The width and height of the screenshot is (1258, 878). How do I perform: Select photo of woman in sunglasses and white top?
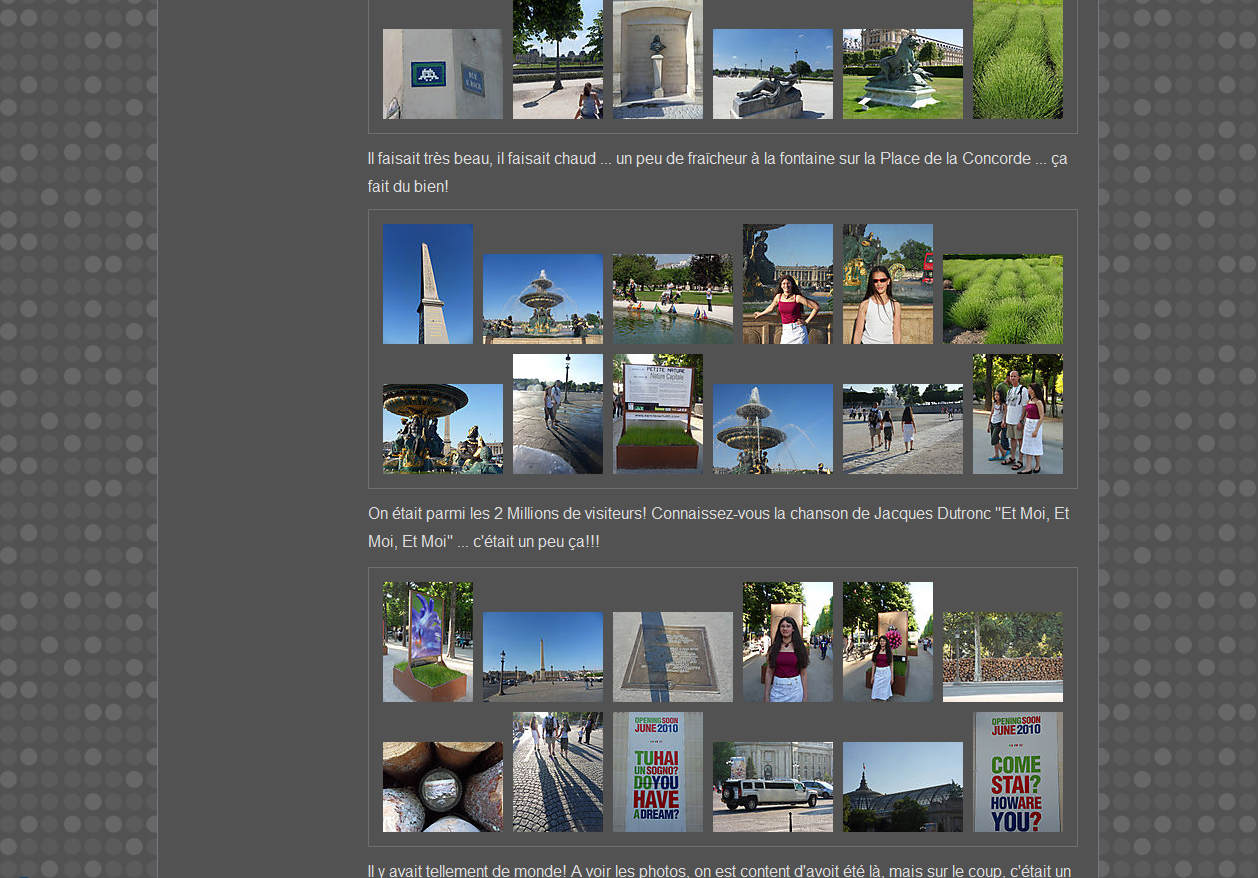pyautogui.click(x=887, y=284)
